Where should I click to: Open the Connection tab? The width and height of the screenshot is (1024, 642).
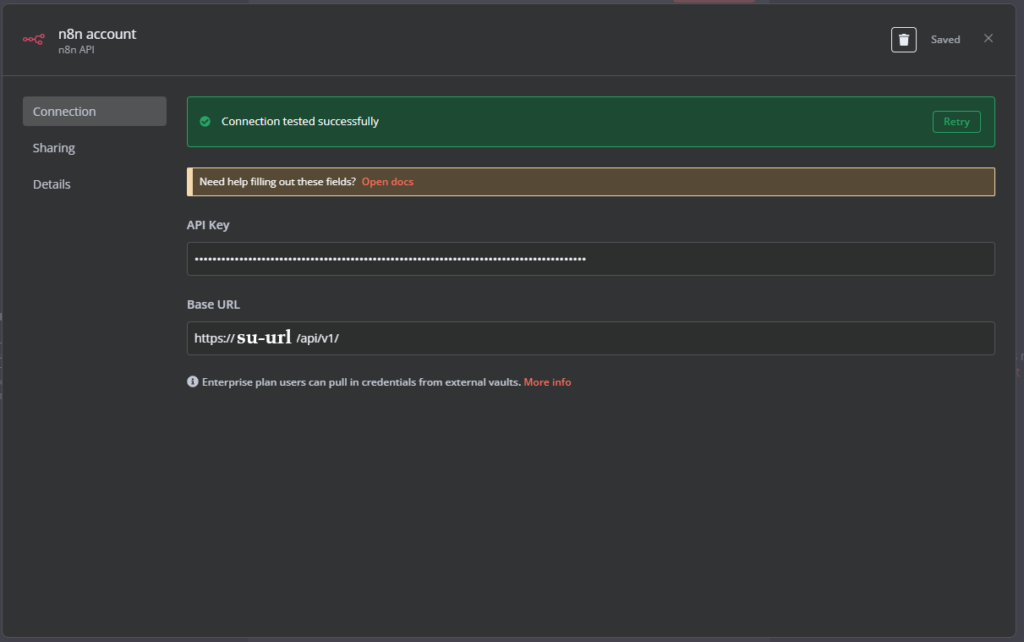[94, 112]
